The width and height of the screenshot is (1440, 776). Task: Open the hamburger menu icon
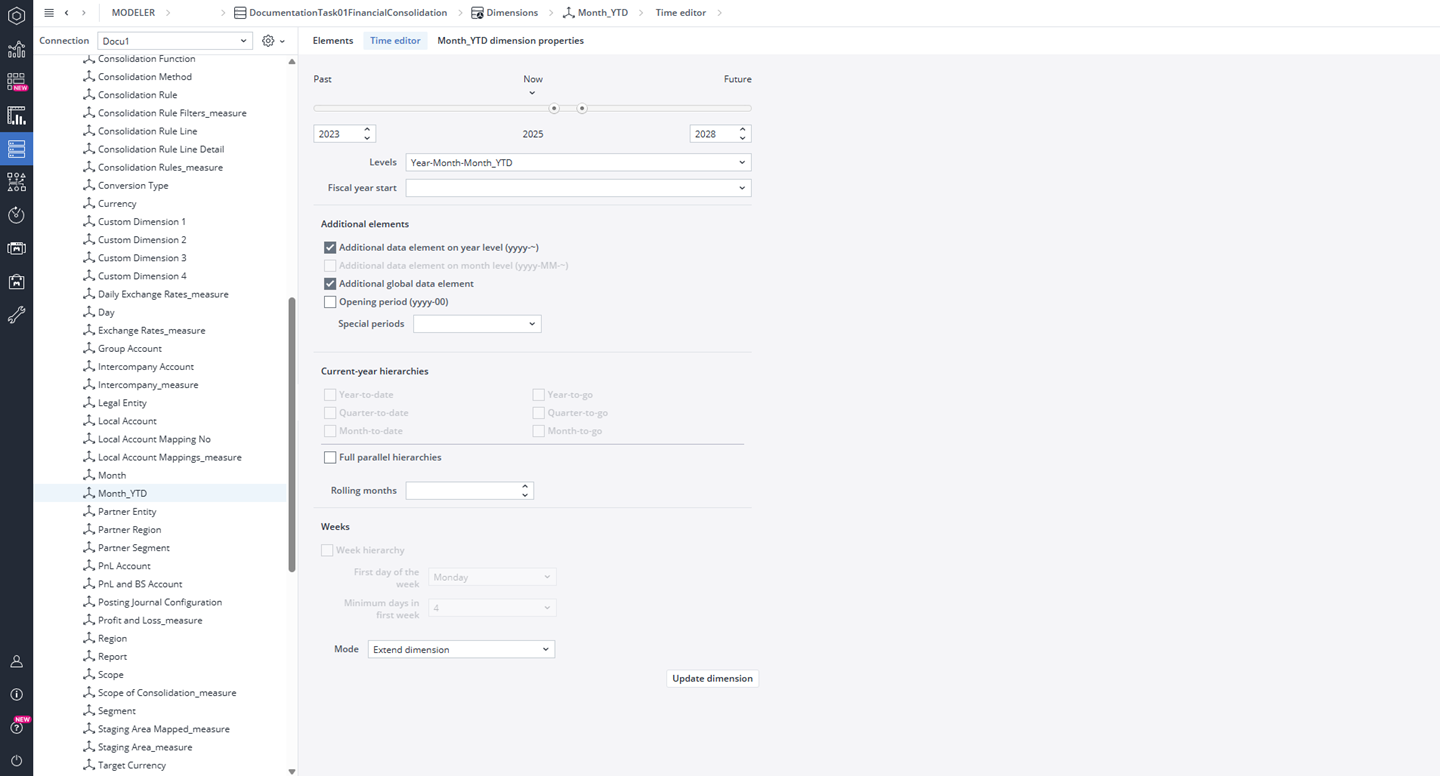tap(49, 13)
